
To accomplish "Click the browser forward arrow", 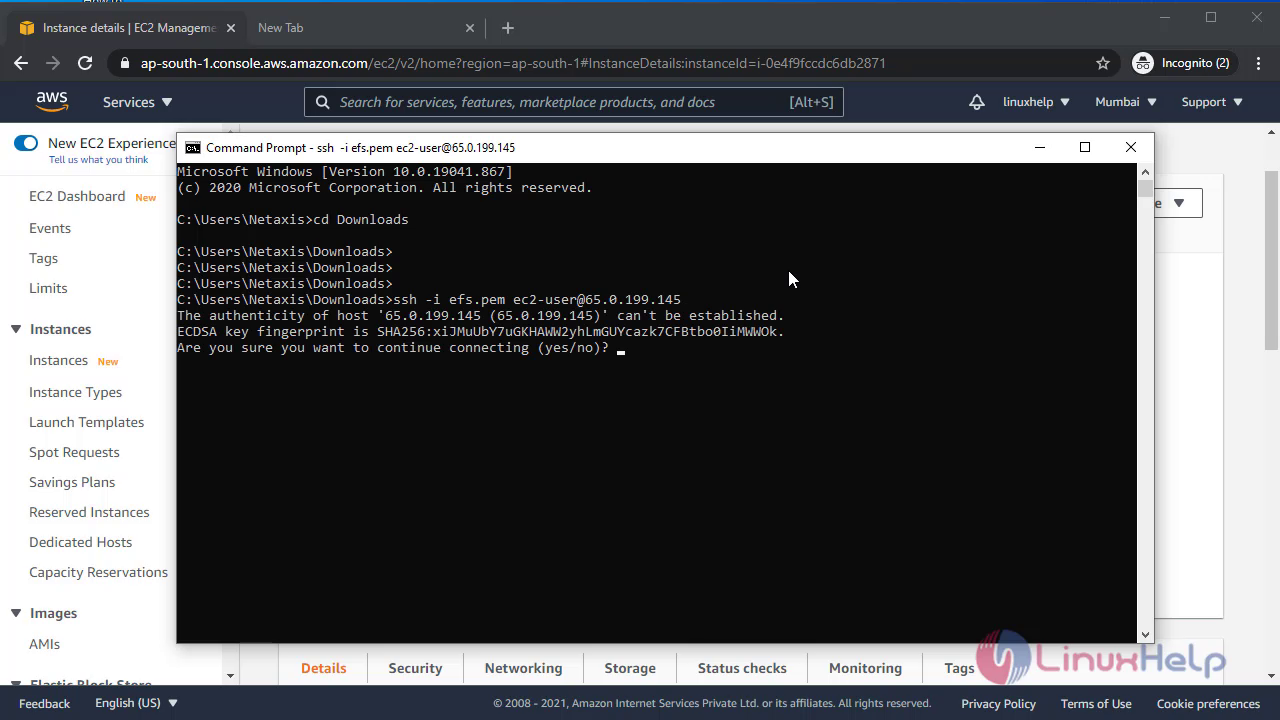I will [53, 63].
